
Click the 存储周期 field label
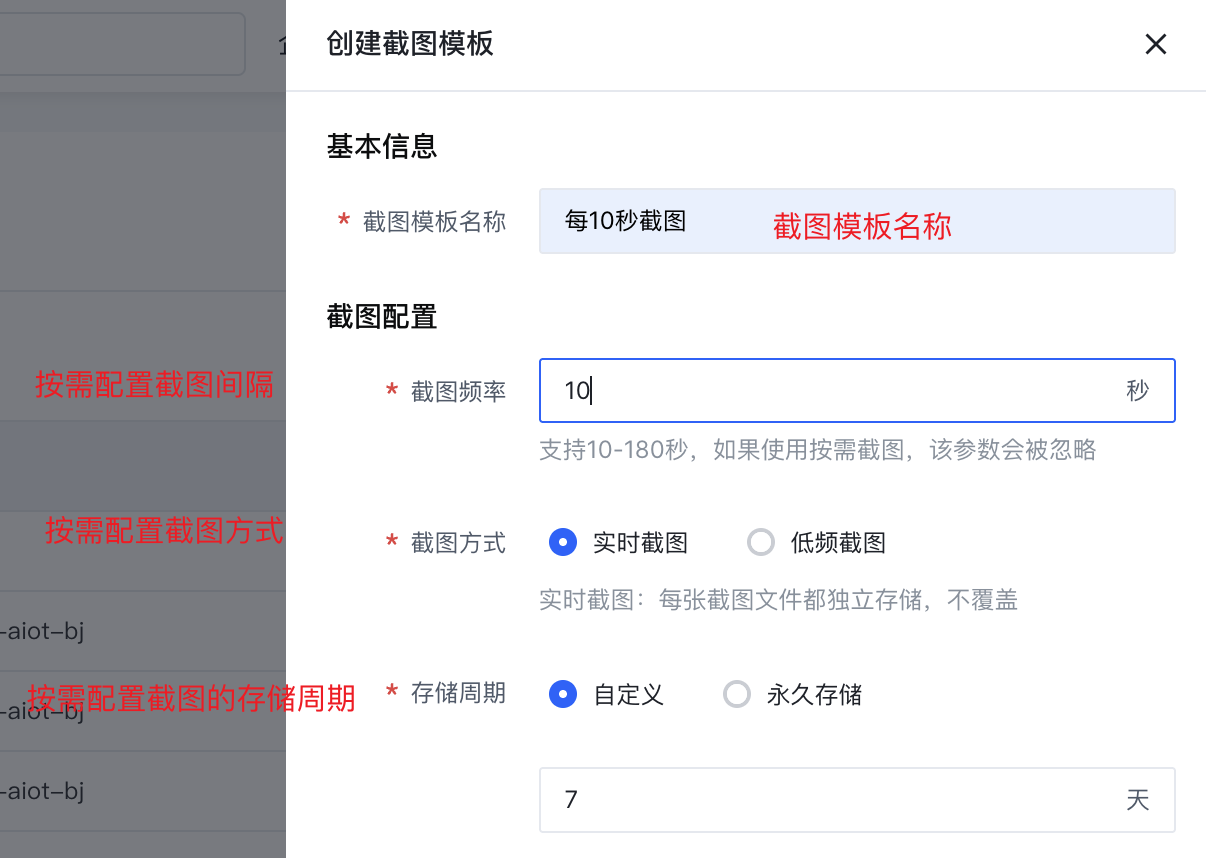pyautogui.click(x=458, y=693)
